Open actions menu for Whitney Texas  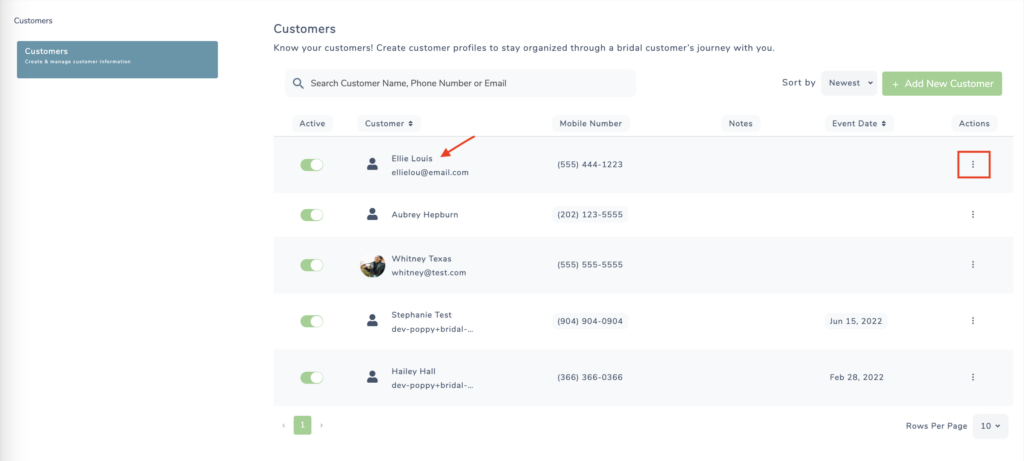tap(973, 264)
